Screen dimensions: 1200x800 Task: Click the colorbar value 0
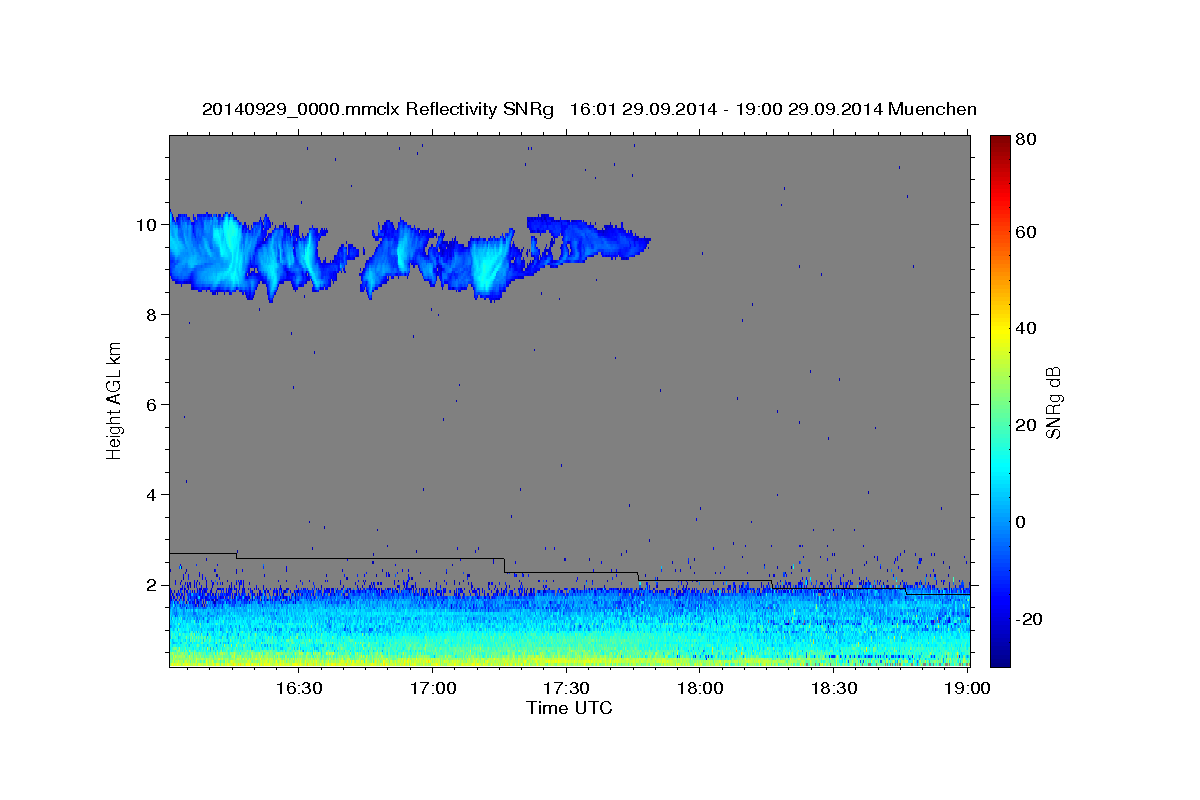1022,522
